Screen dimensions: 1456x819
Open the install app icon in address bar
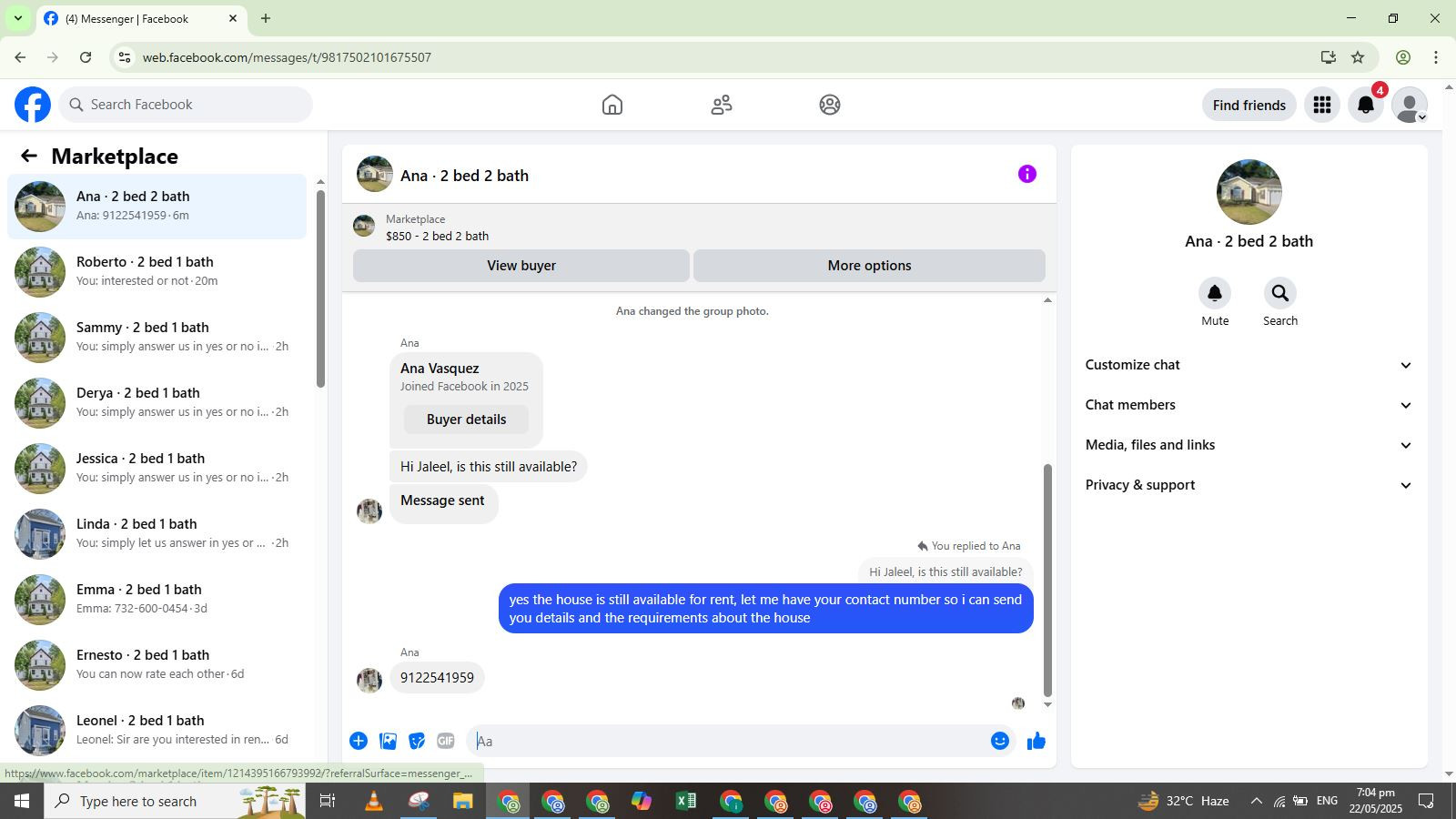click(x=1329, y=57)
